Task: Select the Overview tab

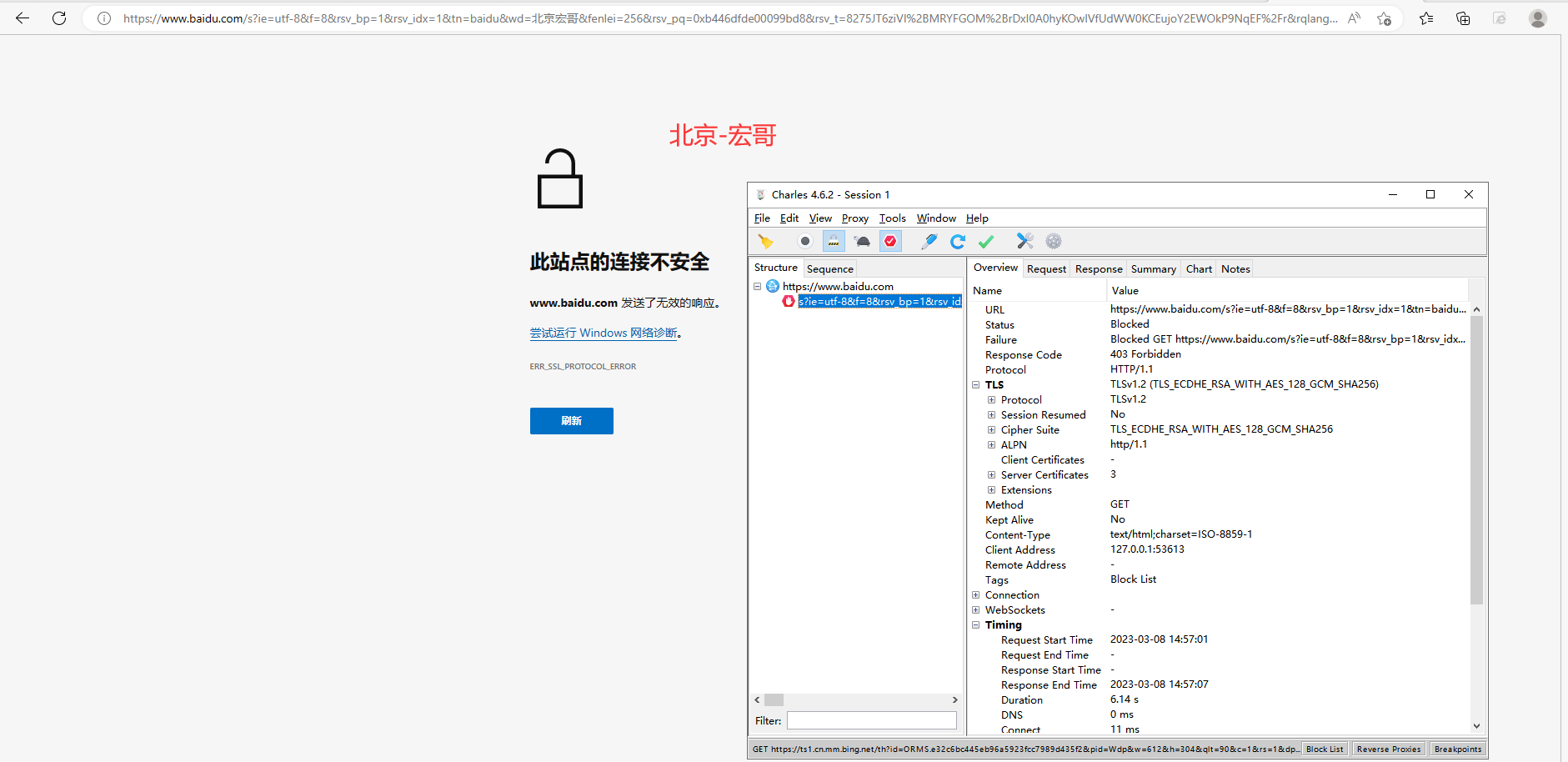Action: pyautogui.click(x=995, y=268)
